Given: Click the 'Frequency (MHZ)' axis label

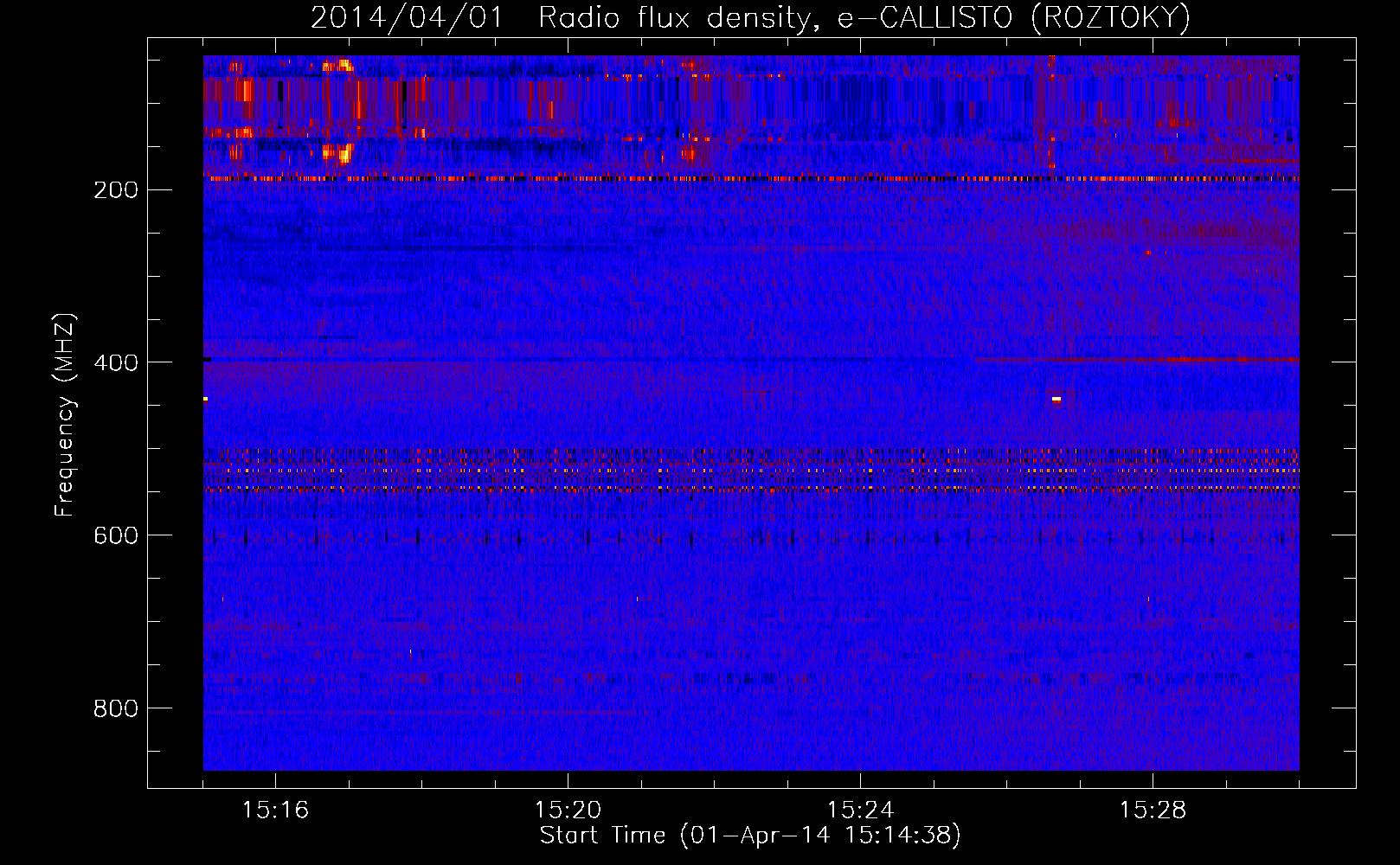Looking at the screenshot, I should point(65,415).
